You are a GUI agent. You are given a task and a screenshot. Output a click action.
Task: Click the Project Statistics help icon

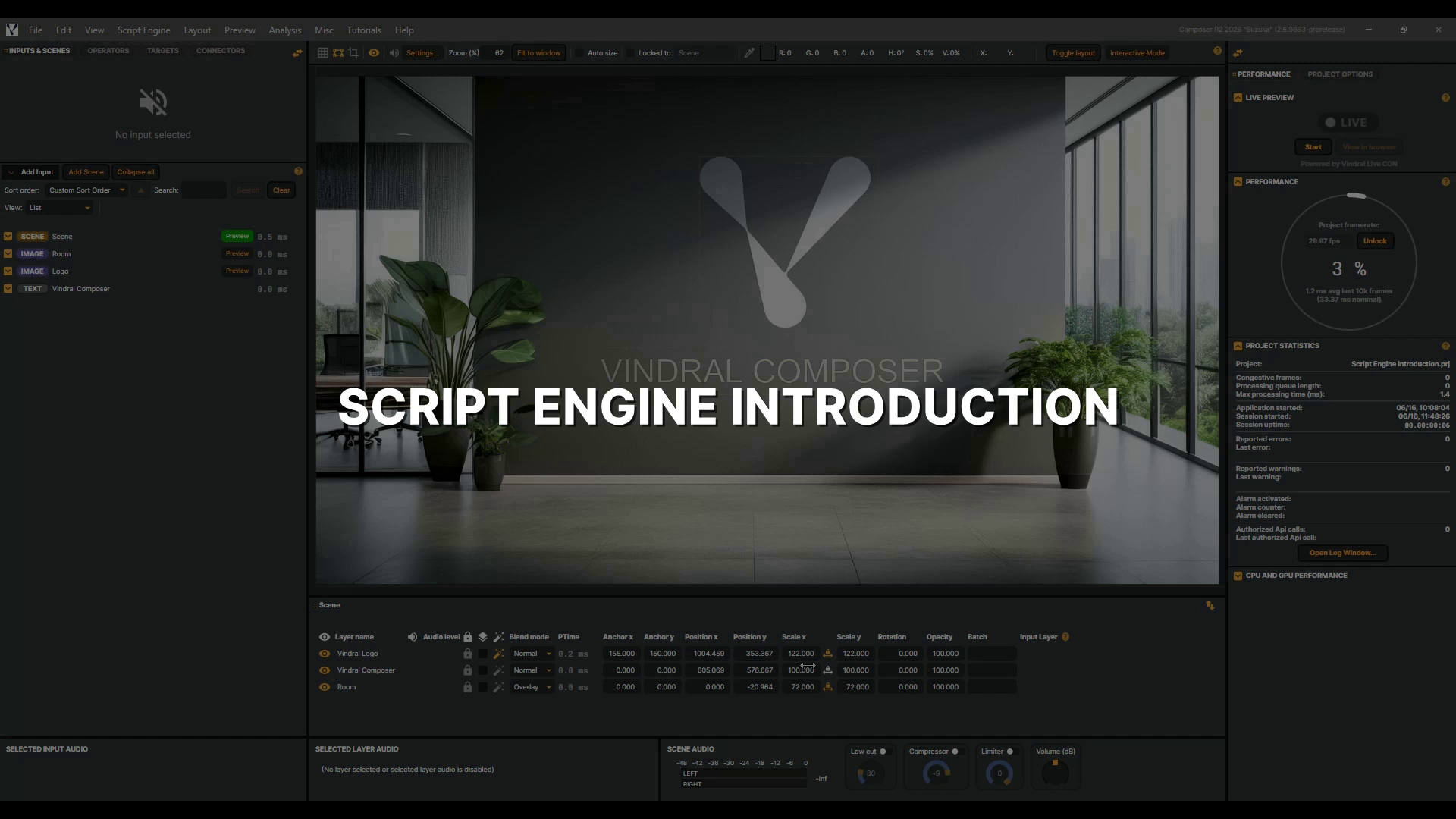(x=1445, y=346)
